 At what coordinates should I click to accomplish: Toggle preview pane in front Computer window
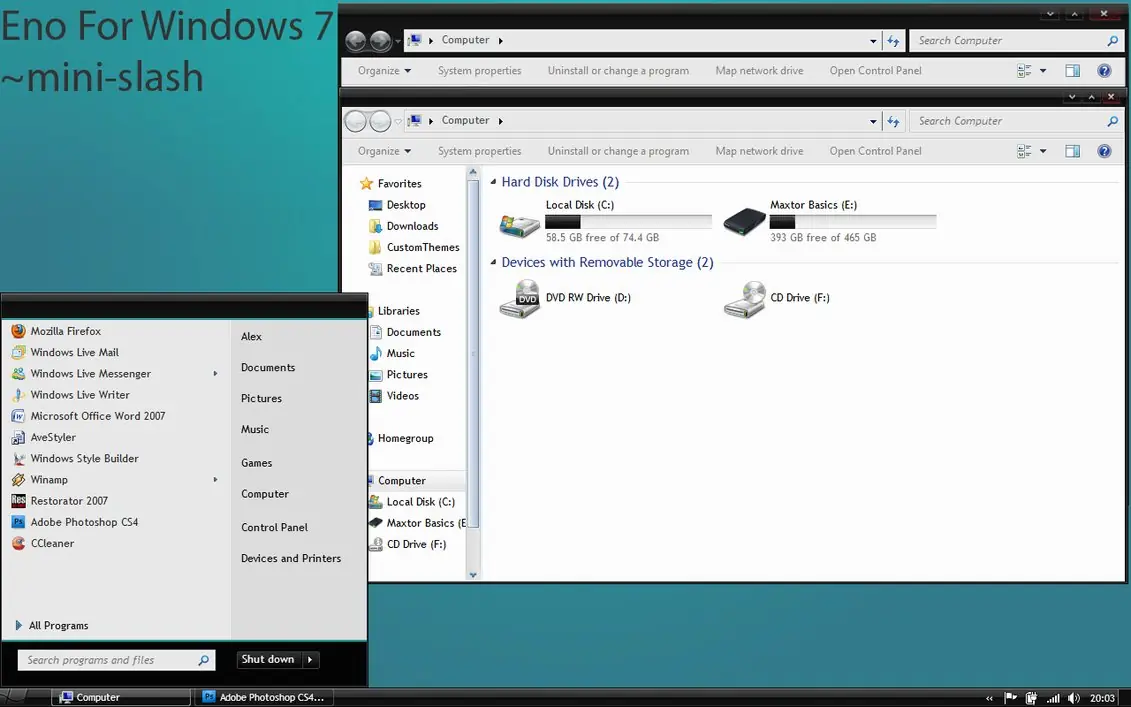1073,151
